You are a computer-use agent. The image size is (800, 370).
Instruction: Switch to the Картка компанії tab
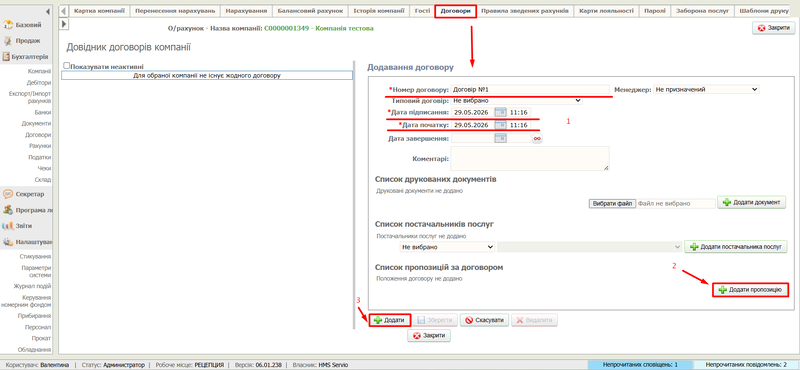(99, 11)
